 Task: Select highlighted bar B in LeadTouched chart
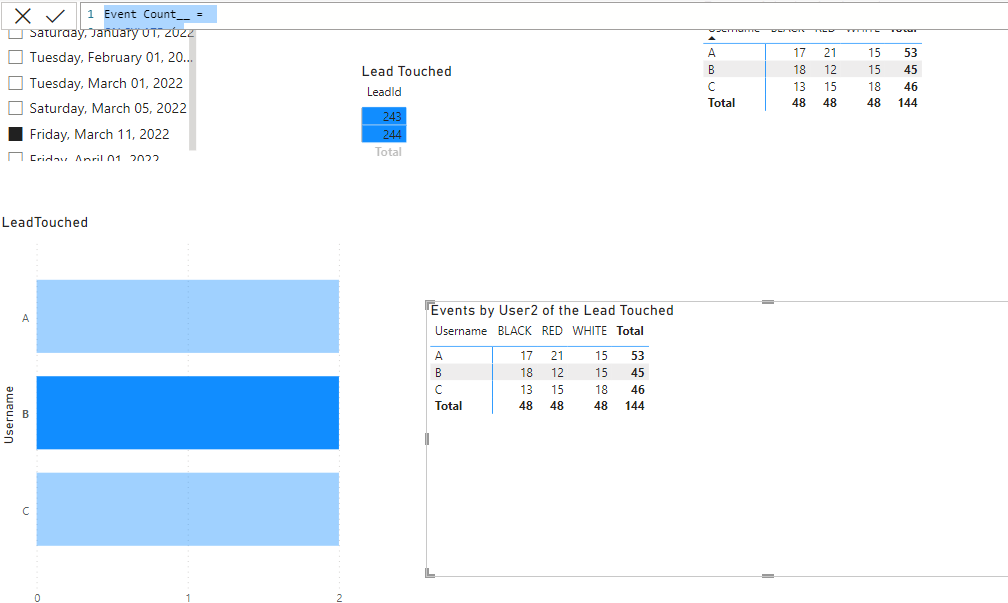pyautogui.click(x=188, y=413)
